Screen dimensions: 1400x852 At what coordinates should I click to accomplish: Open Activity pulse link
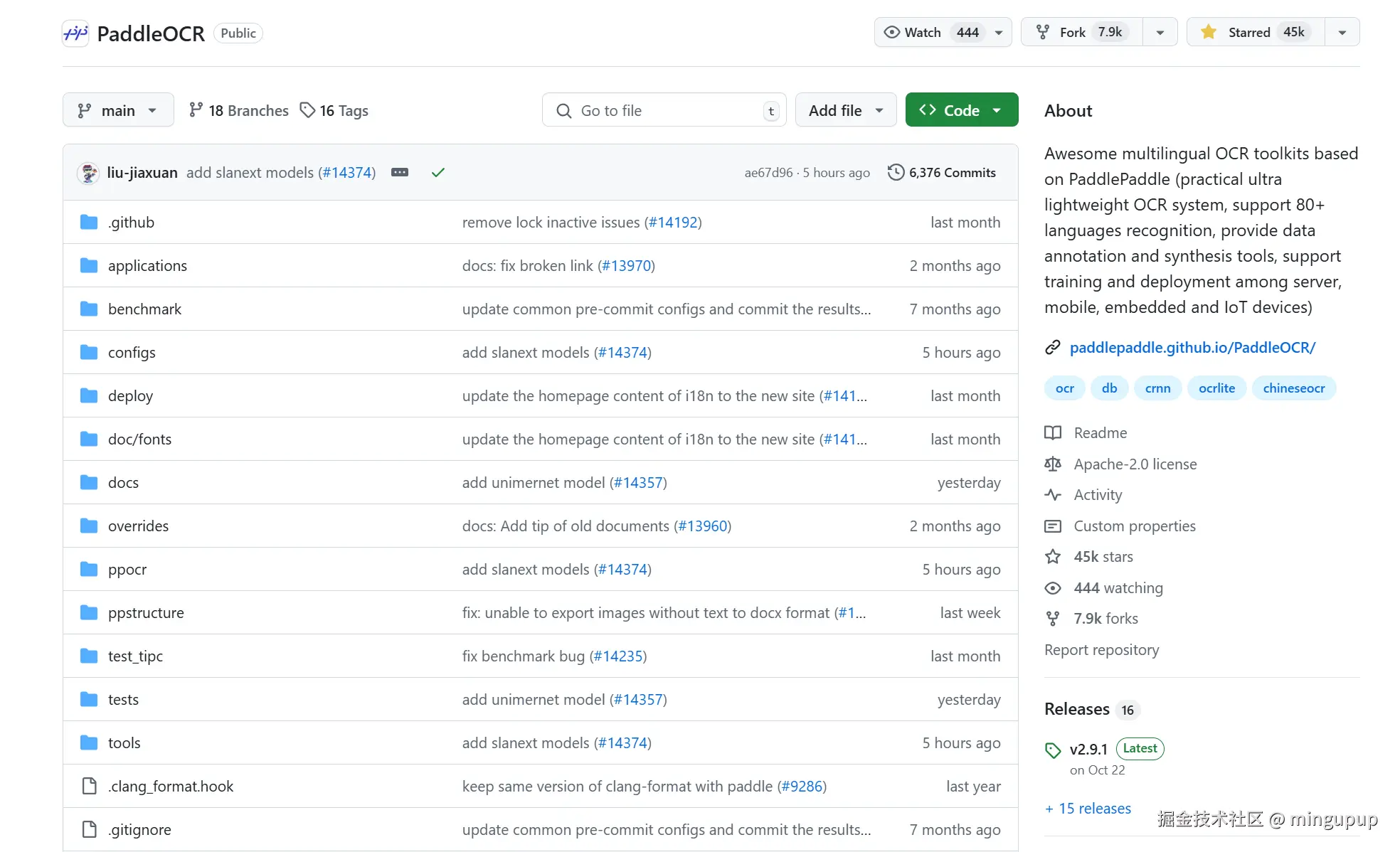[1098, 495]
